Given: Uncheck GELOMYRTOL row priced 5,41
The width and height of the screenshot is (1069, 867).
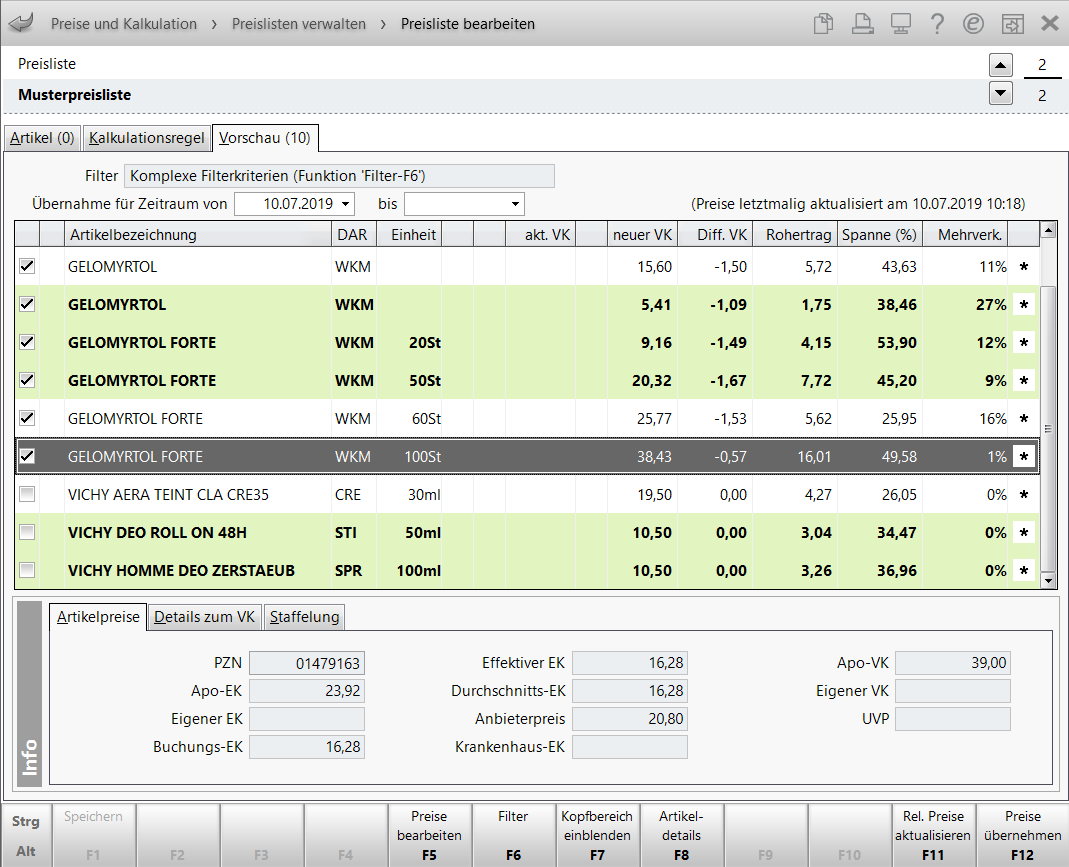Looking at the screenshot, I should [27, 305].
